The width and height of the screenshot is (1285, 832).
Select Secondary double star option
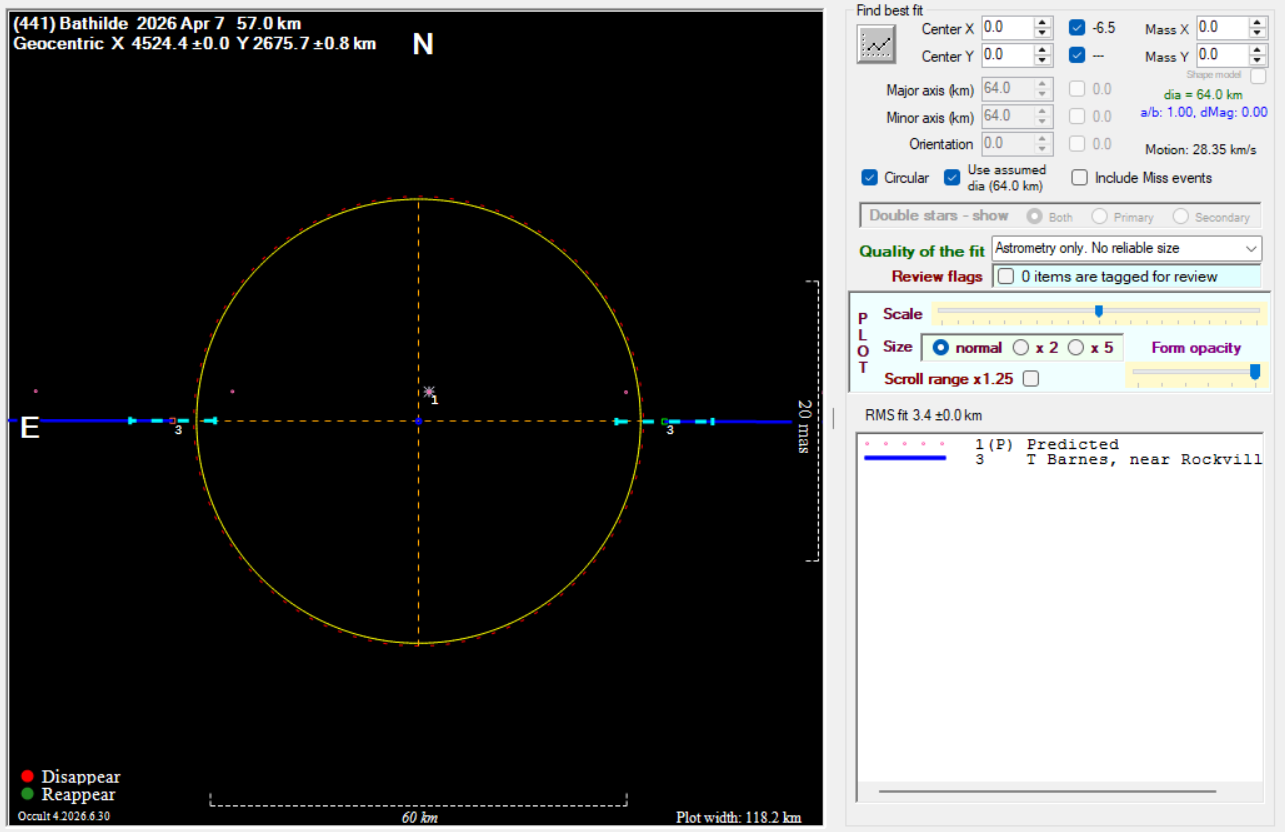[1180, 216]
